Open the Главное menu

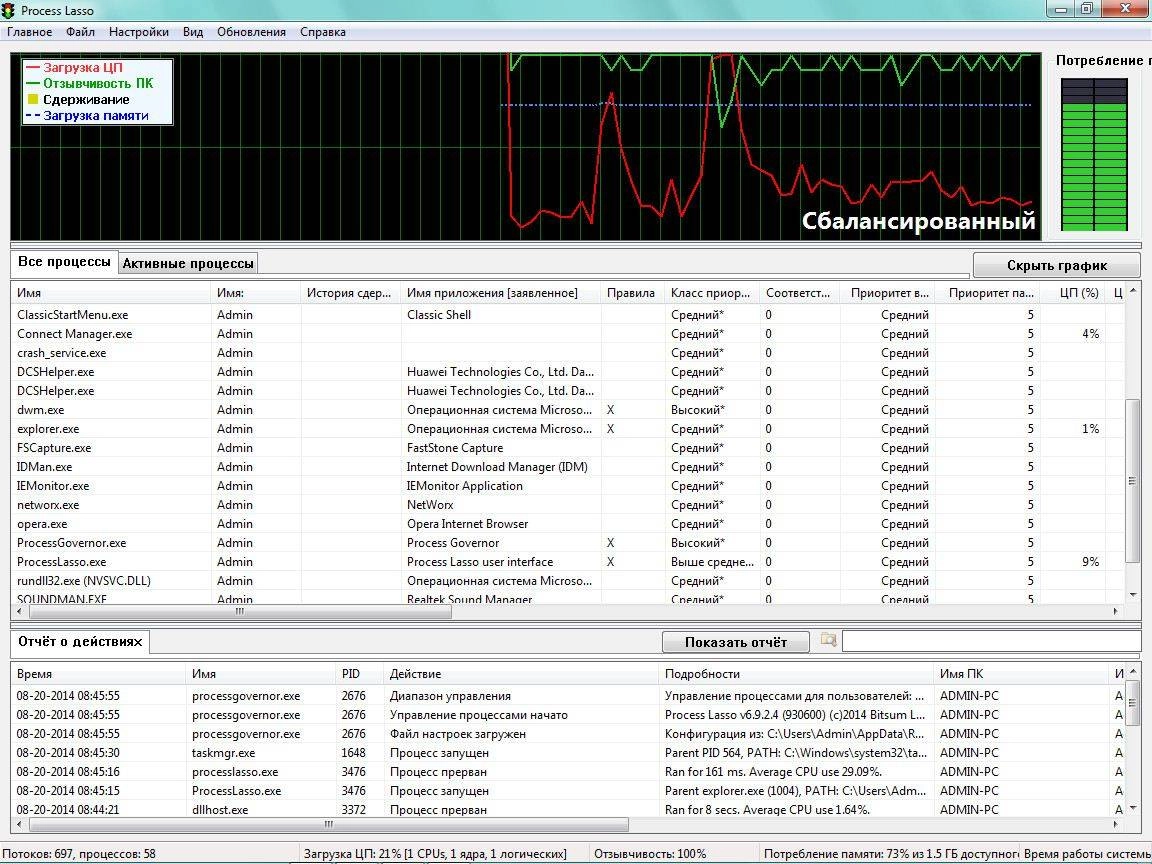[29, 32]
